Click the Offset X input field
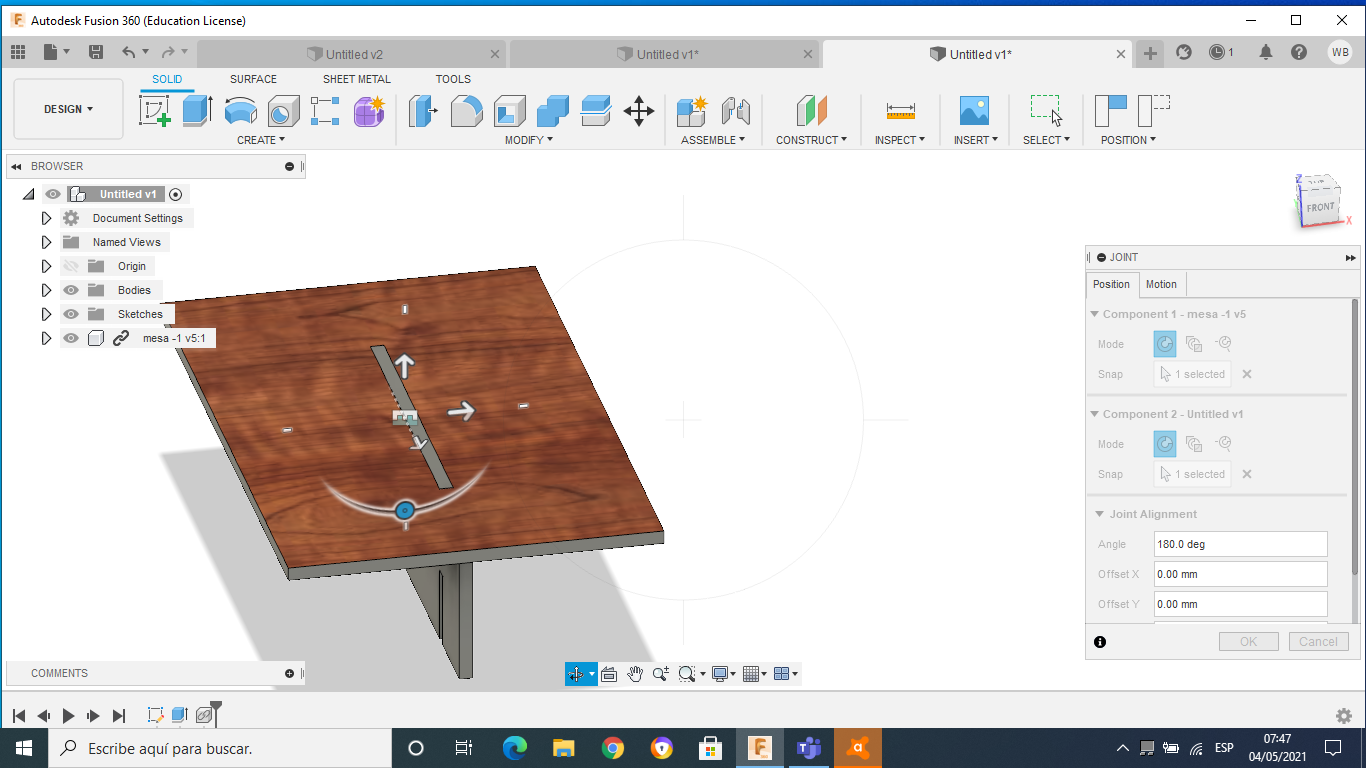 click(1240, 574)
